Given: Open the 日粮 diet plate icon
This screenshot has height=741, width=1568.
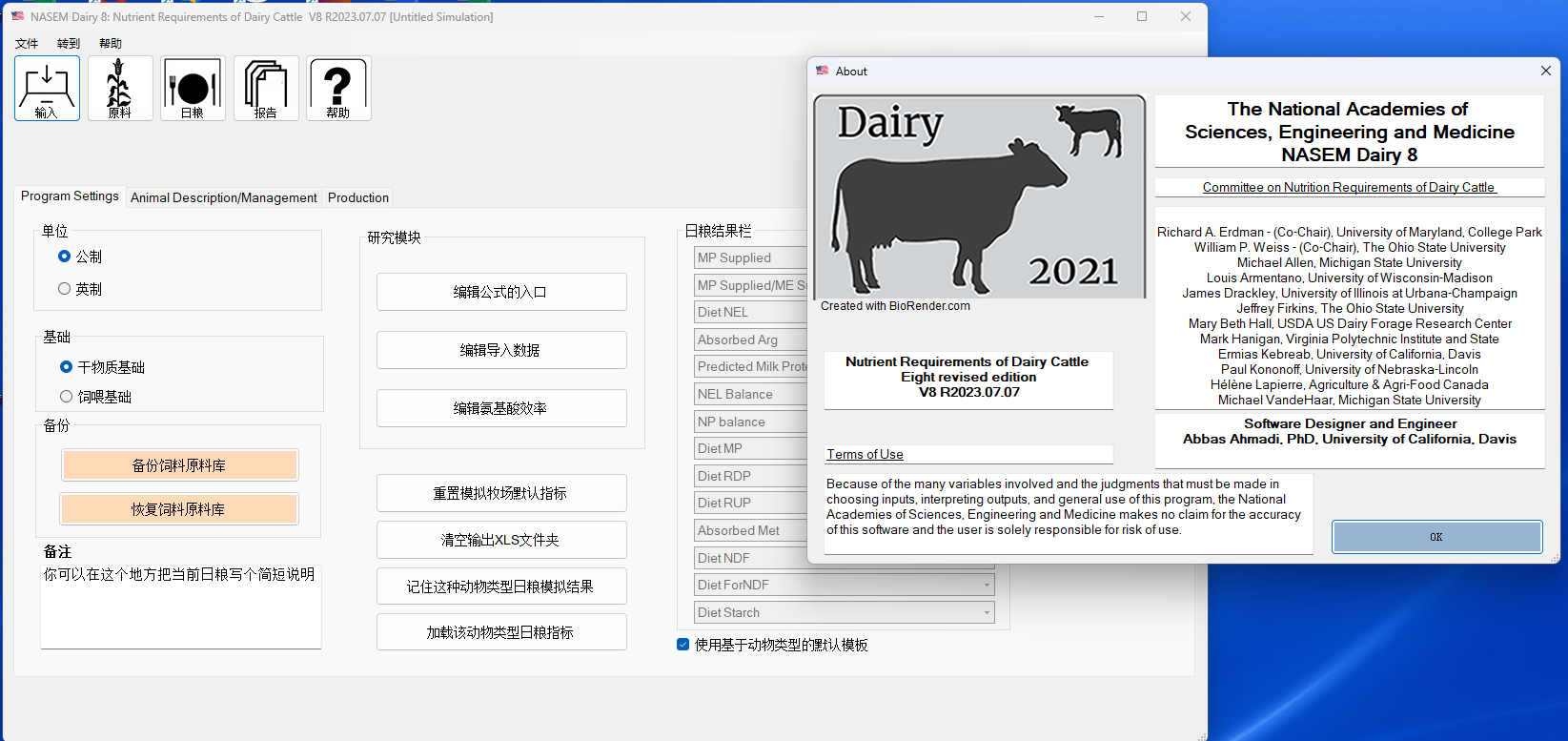Looking at the screenshot, I should point(193,88).
